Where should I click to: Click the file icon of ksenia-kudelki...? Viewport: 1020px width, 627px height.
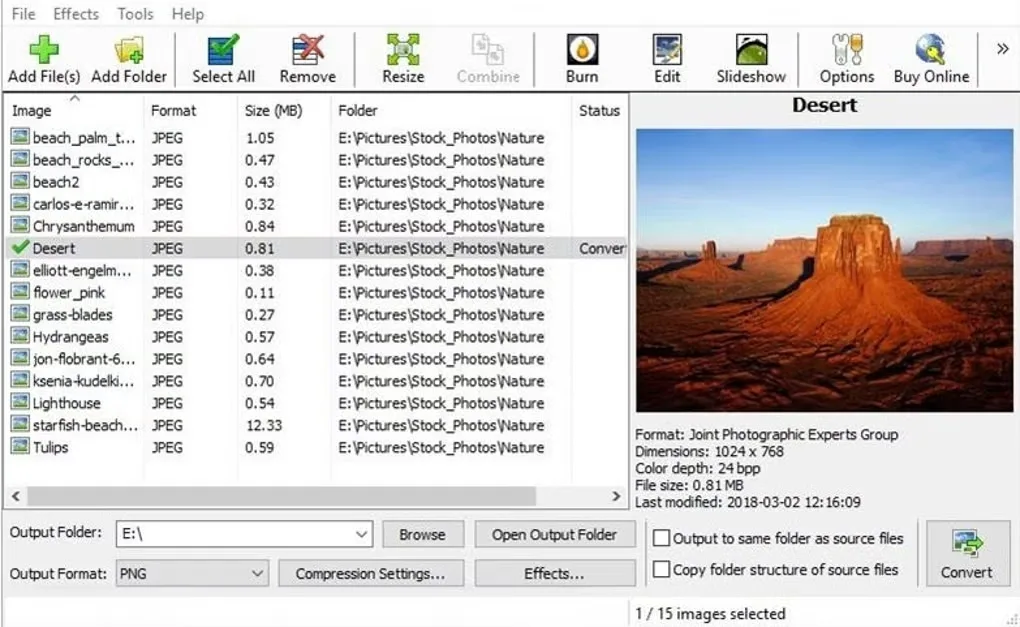[x=20, y=380]
